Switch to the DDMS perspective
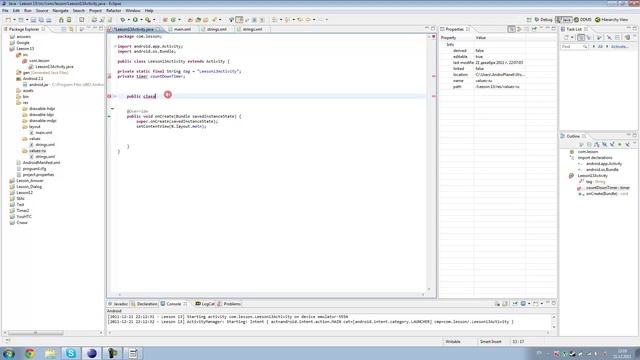This screenshot has width=640, height=360. [583, 20]
